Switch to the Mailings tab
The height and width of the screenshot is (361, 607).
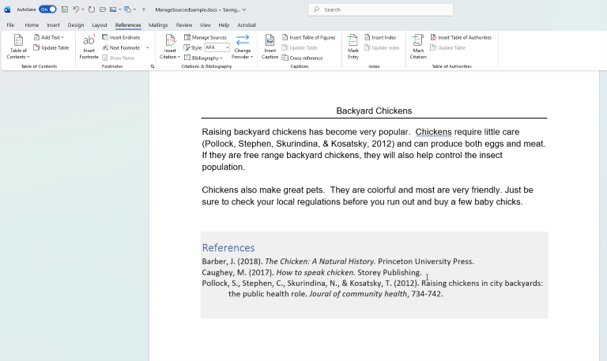[x=158, y=25]
